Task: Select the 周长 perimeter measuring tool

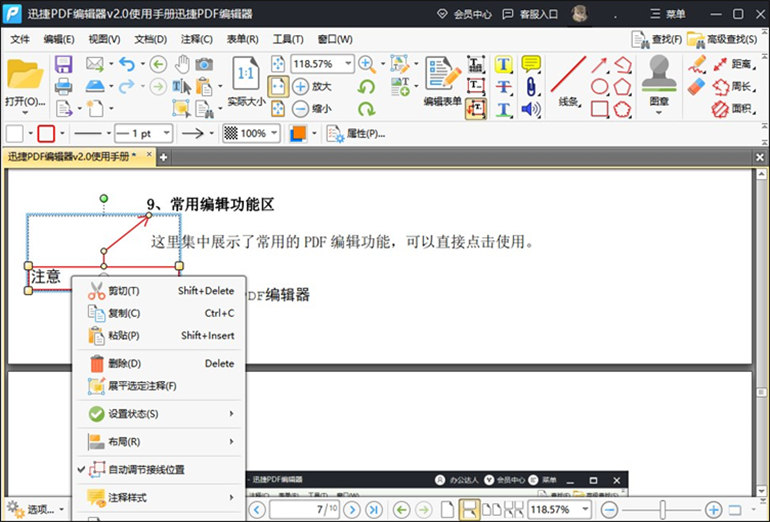Action: (734, 87)
